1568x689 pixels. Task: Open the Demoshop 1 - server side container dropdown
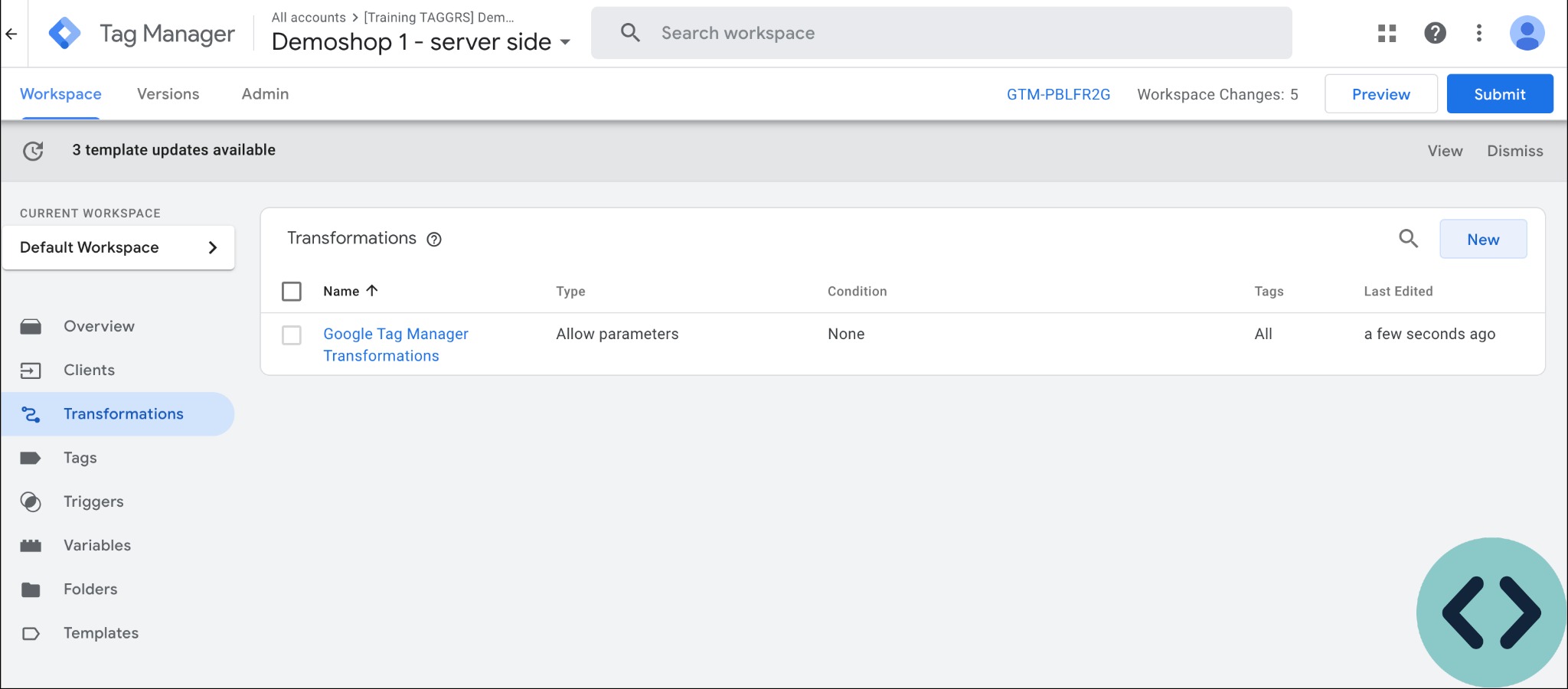(421, 41)
